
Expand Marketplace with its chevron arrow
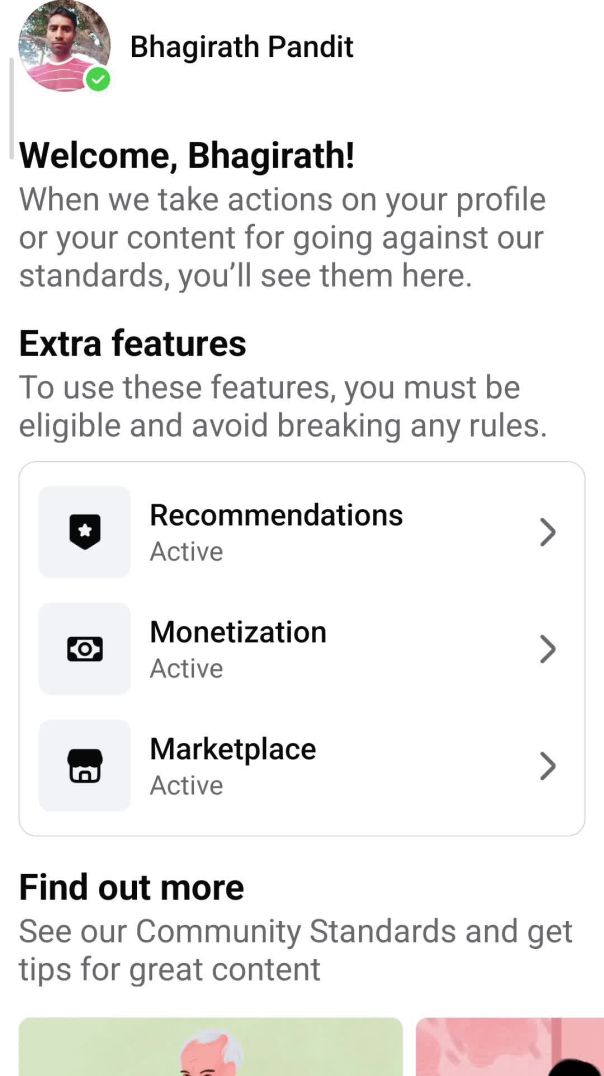click(x=547, y=766)
